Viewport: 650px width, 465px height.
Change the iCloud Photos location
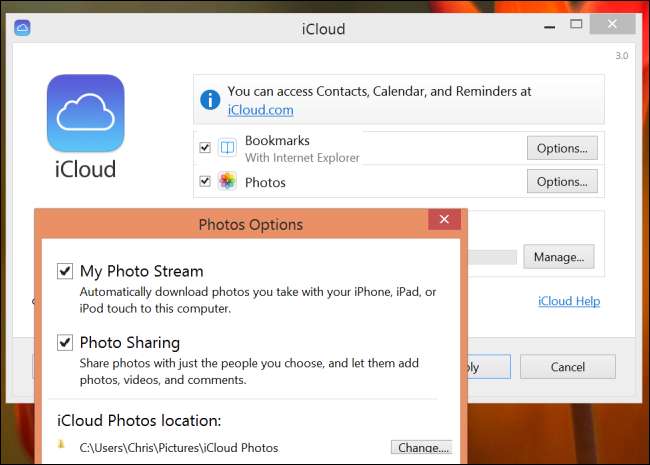(x=422, y=447)
